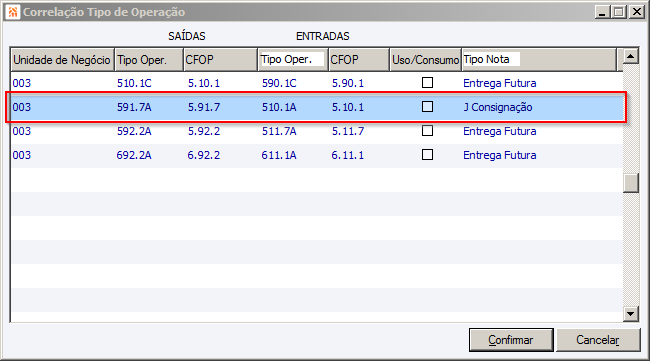Select cell 692.2A in Saídas Tipo Oper.
650x361 pixels.
(x=134, y=155)
